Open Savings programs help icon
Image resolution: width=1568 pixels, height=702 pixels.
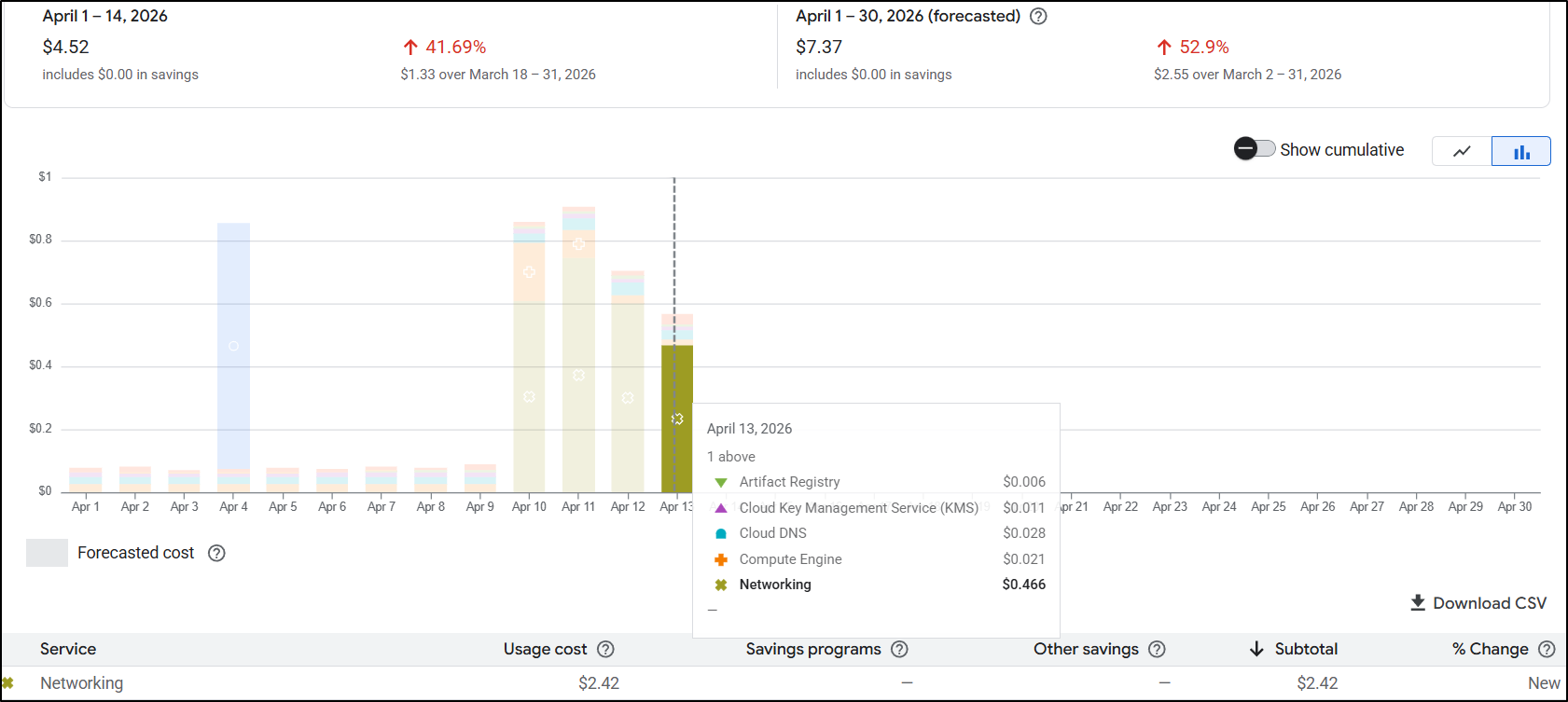click(899, 649)
